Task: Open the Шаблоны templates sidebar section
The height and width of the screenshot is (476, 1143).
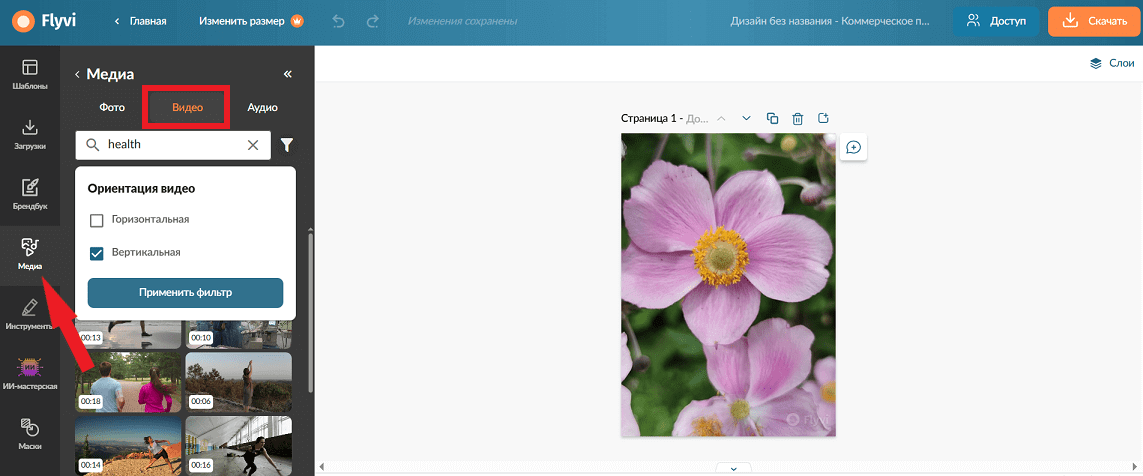Action: pyautogui.click(x=30, y=74)
